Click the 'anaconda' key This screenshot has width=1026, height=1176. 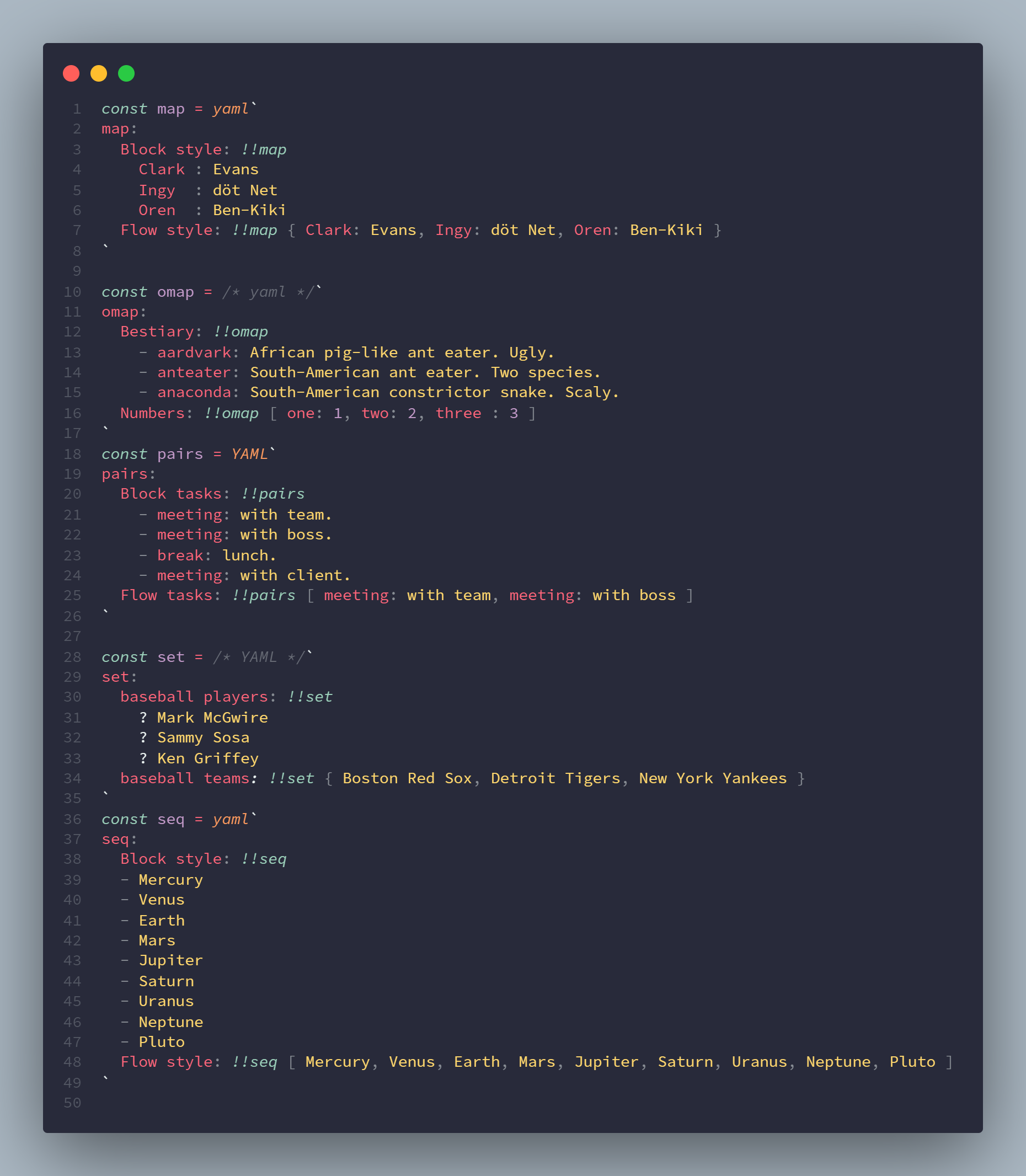194,392
